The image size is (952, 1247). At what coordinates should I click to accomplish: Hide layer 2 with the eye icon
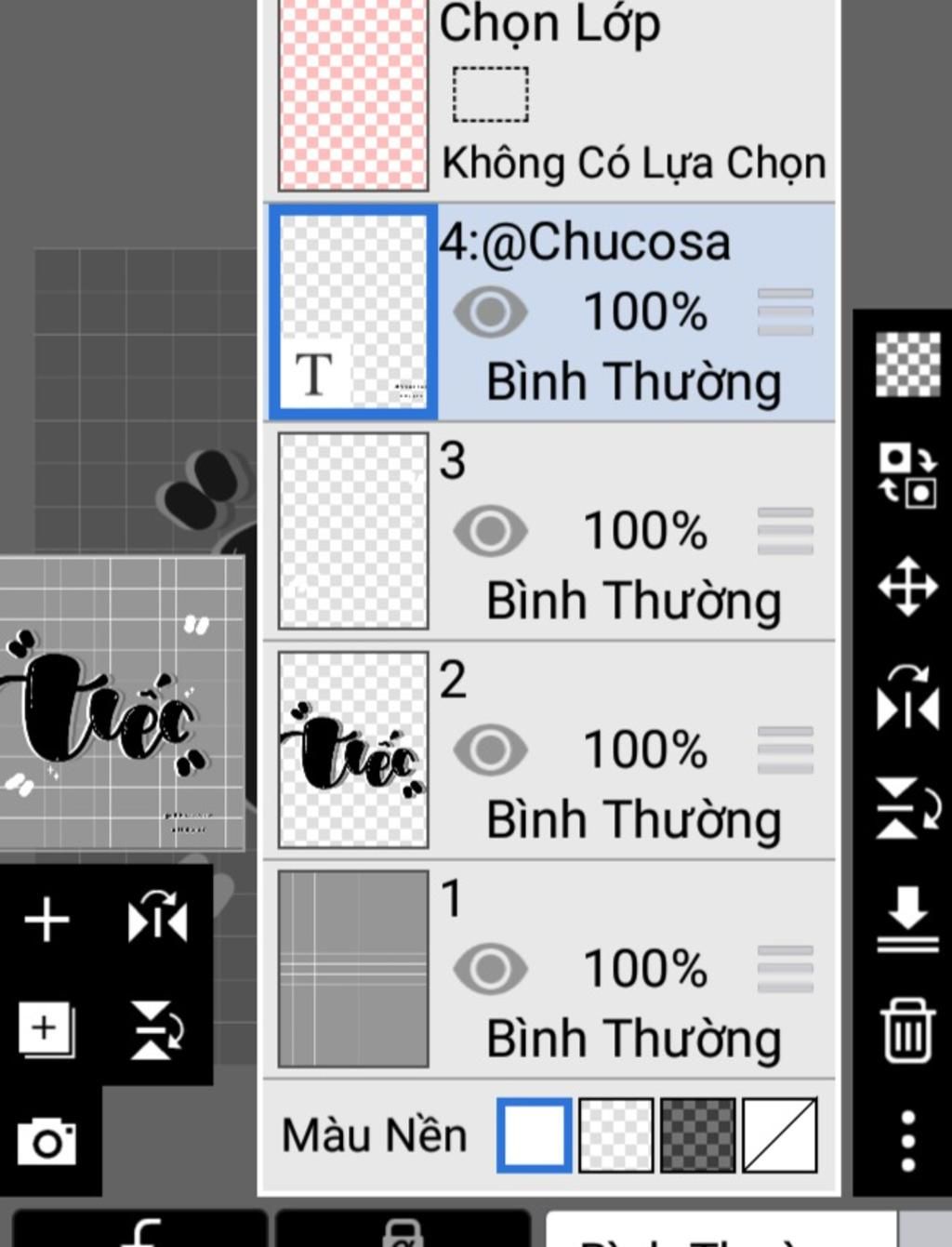coord(490,750)
